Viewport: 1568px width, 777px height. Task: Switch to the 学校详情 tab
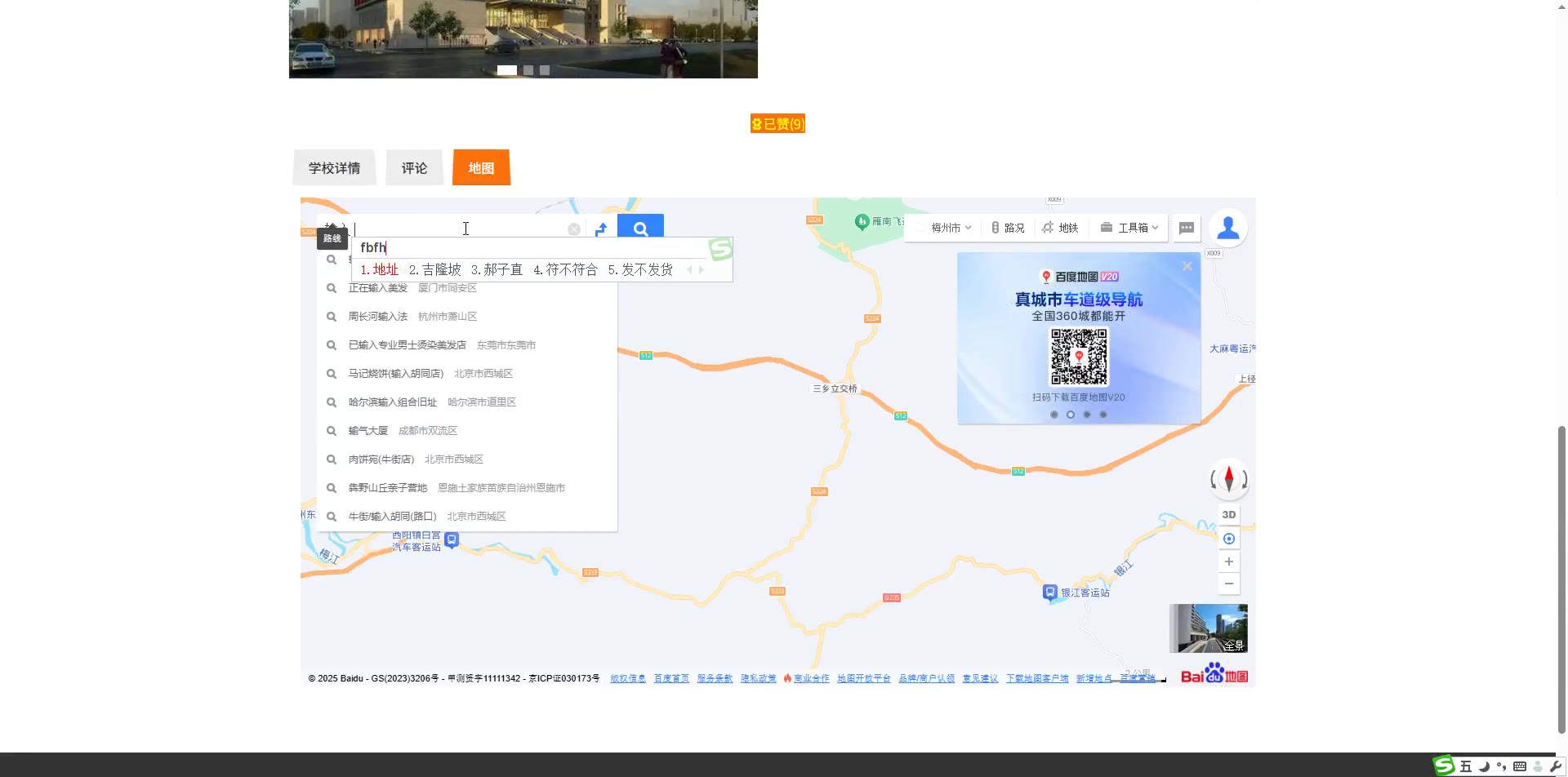[334, 167]
